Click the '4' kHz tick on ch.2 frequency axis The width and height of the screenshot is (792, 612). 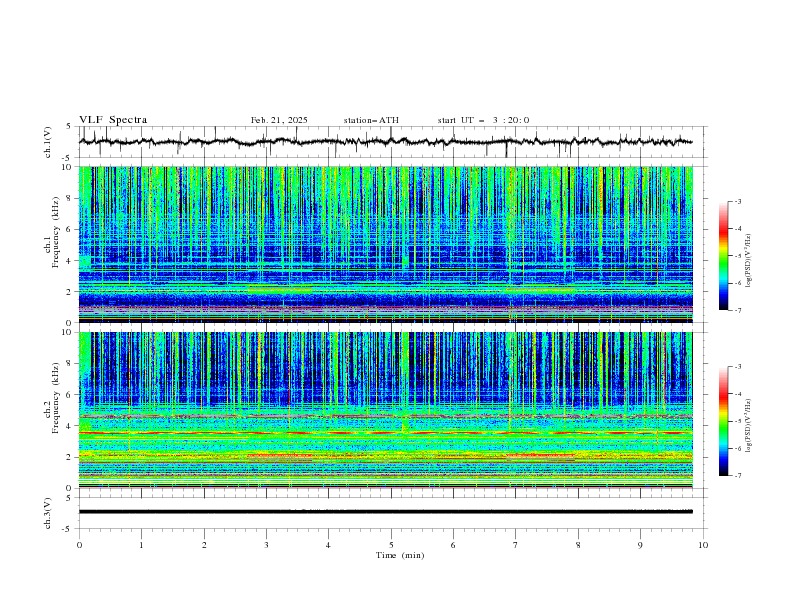70,426
